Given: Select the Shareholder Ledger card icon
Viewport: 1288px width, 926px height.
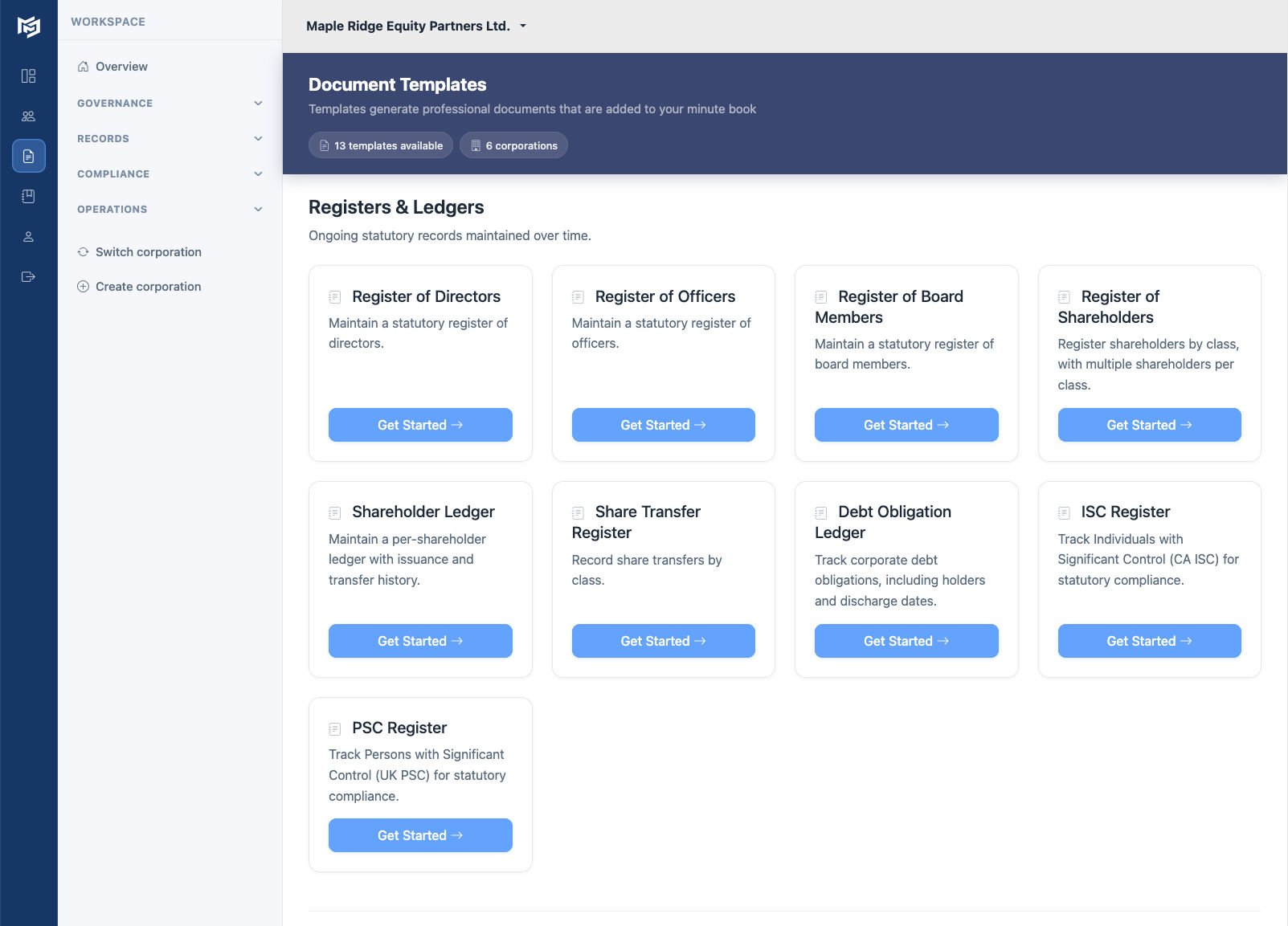Looking at the screenshot, I should (x=335, y=511).
